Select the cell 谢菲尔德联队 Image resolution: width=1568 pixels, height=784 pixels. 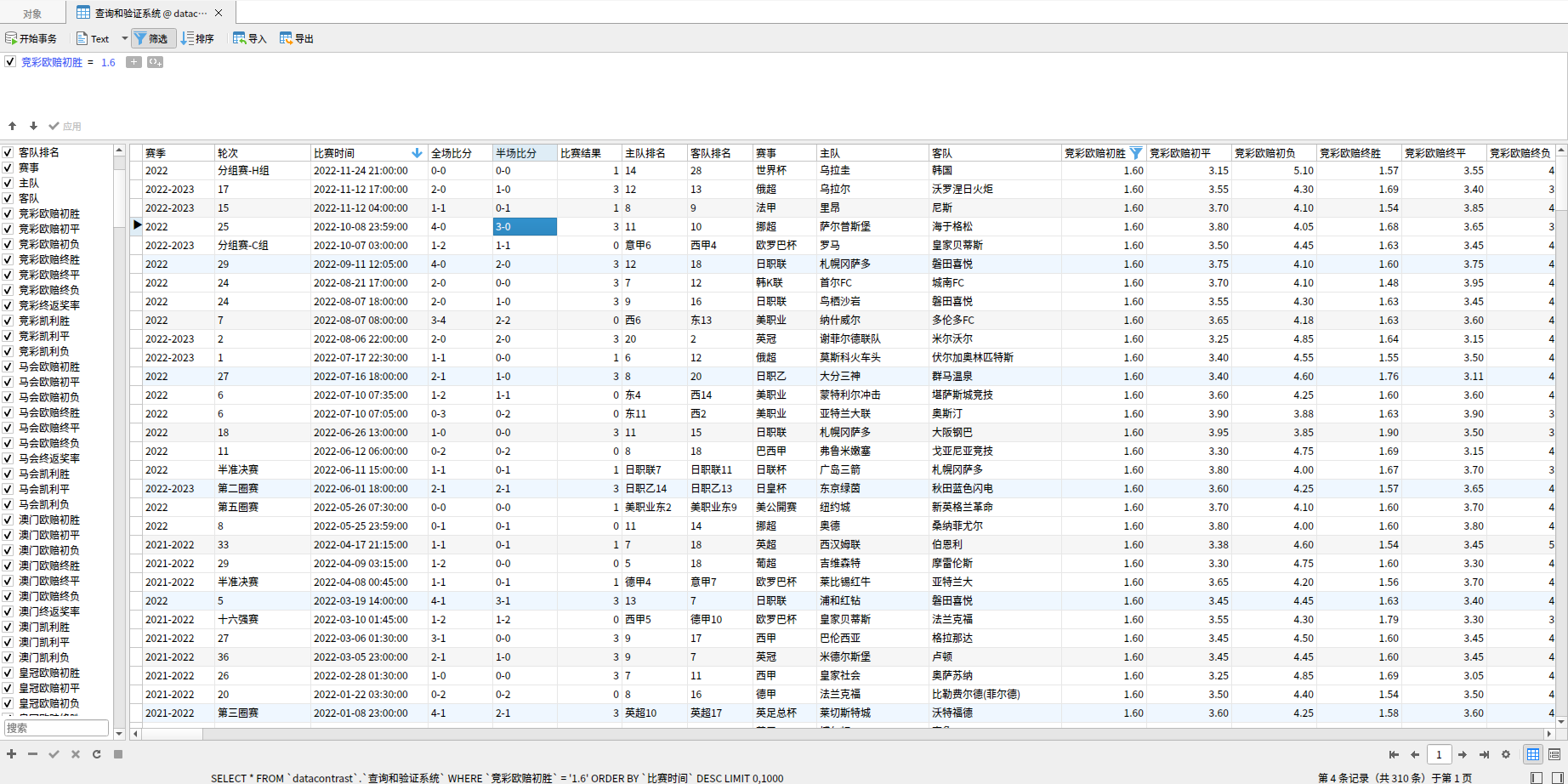[x=872, y=338]
